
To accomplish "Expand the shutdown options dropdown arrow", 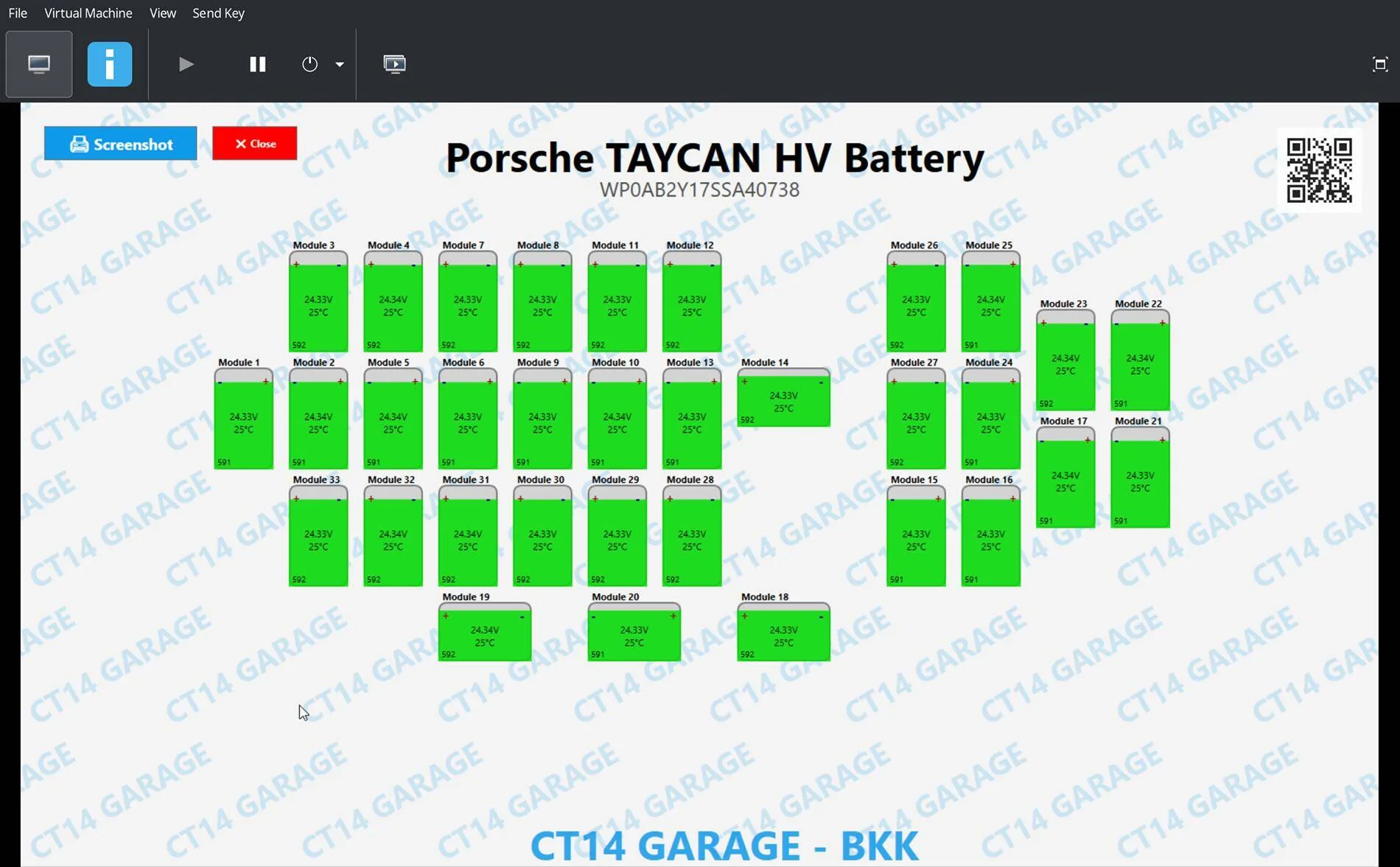I will [340, 64].
